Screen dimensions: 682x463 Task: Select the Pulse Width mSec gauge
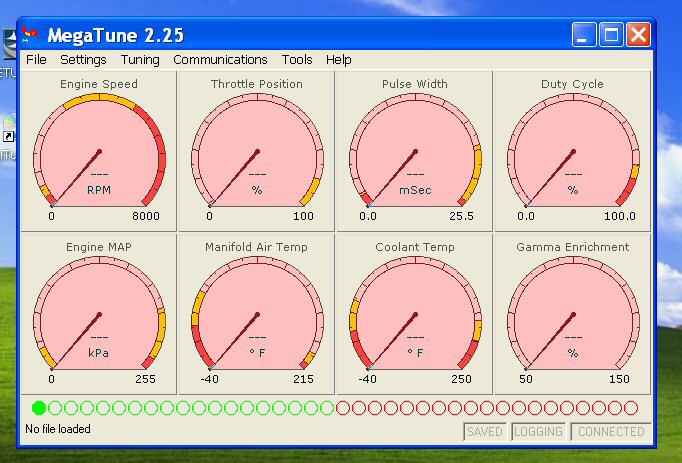coord(415,152)
